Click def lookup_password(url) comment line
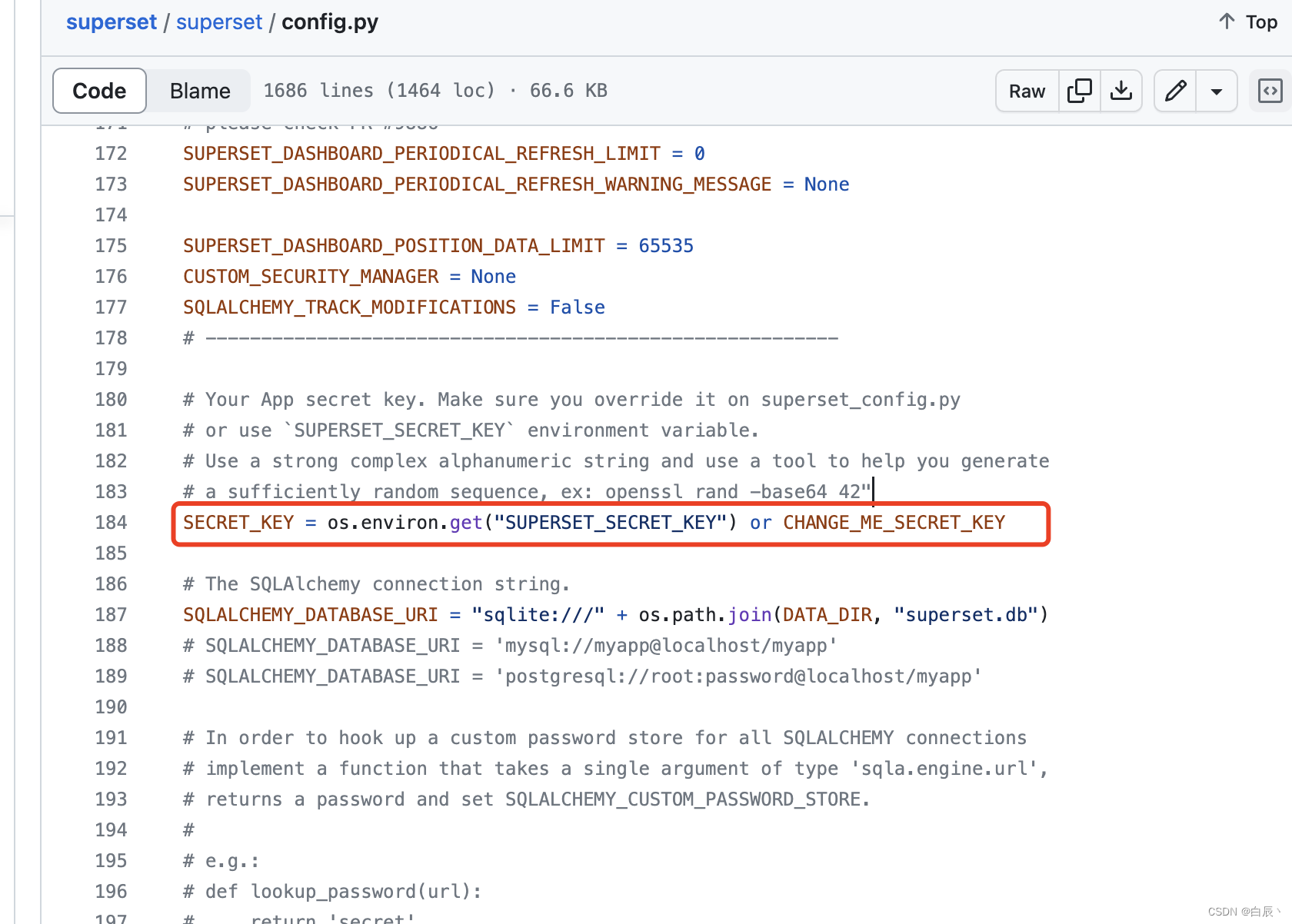The height and width of the screenshot is (924, 1292). (332, 892)
